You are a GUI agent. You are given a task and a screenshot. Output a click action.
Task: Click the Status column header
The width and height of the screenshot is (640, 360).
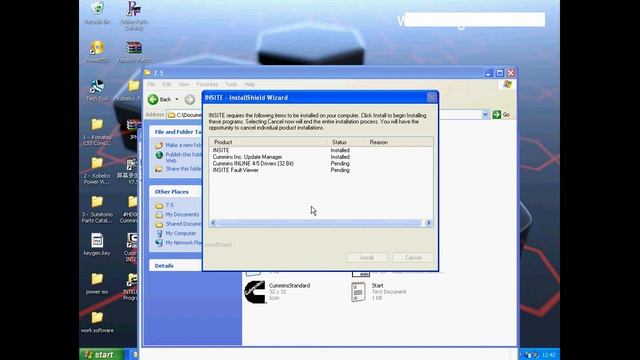point(346,142)
